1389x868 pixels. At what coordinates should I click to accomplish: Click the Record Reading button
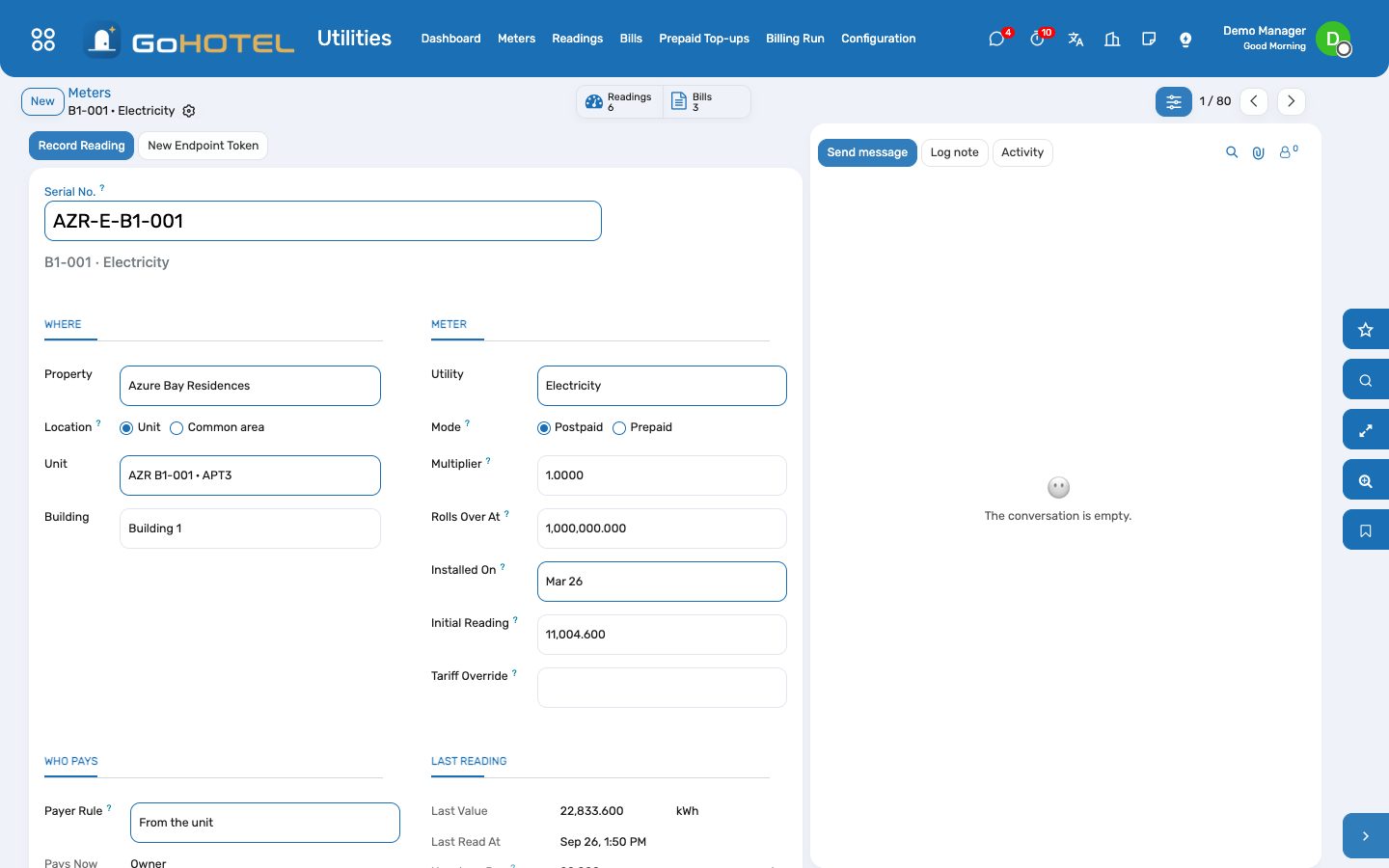pyautogui.click(x=82, y=146)
